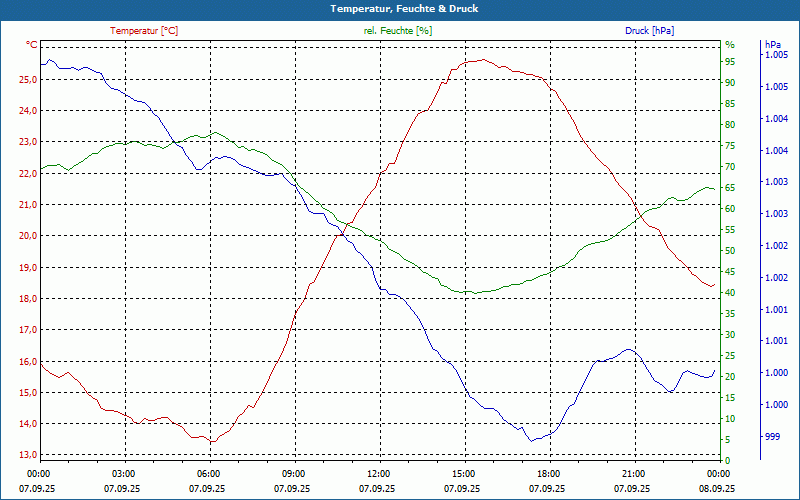The height and width of the screenshot is (500, 800).
Task: Click the 09:00 time axis label
Action: coord(293,474)
